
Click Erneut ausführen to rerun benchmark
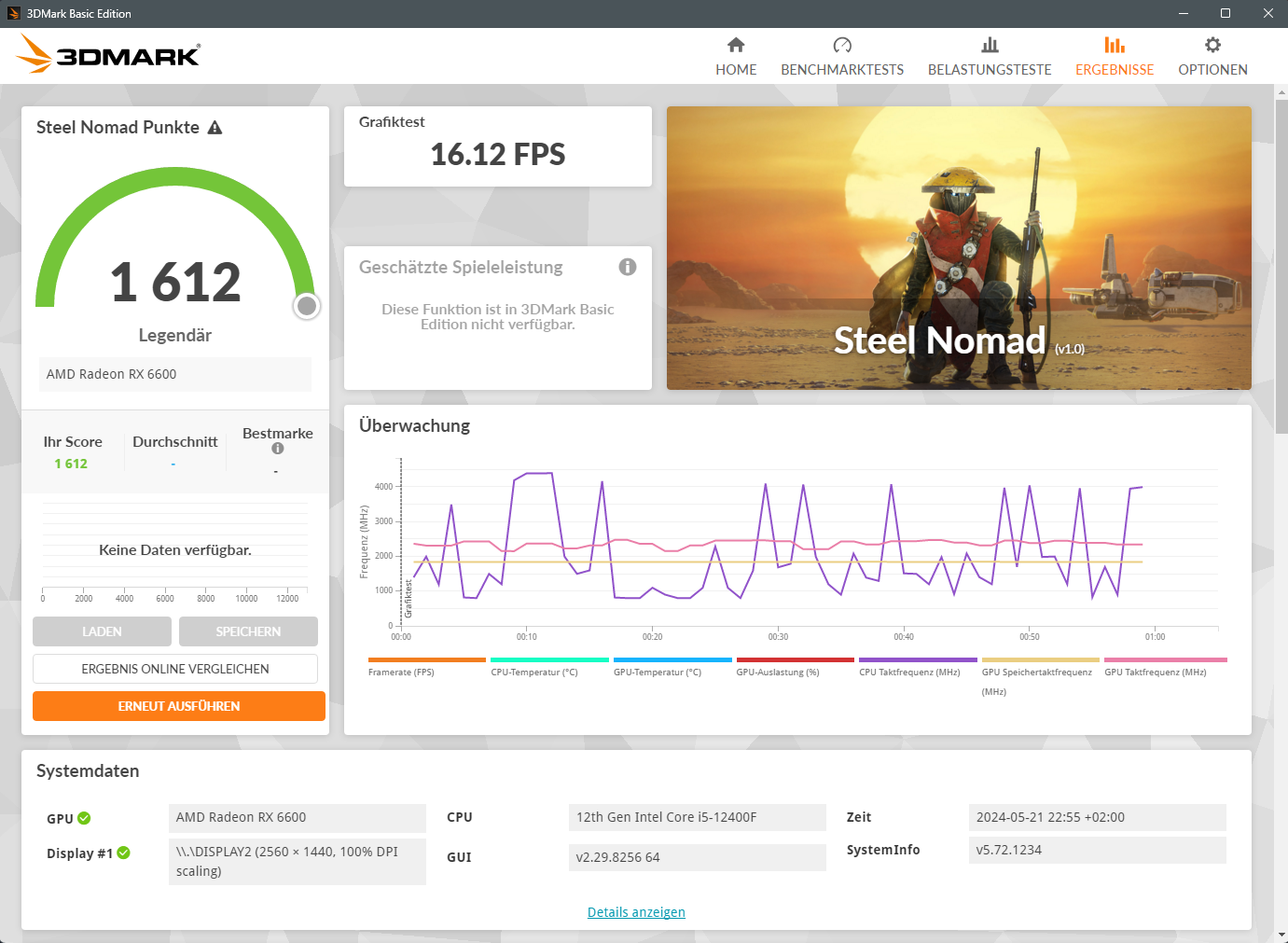tap(179, 706)
